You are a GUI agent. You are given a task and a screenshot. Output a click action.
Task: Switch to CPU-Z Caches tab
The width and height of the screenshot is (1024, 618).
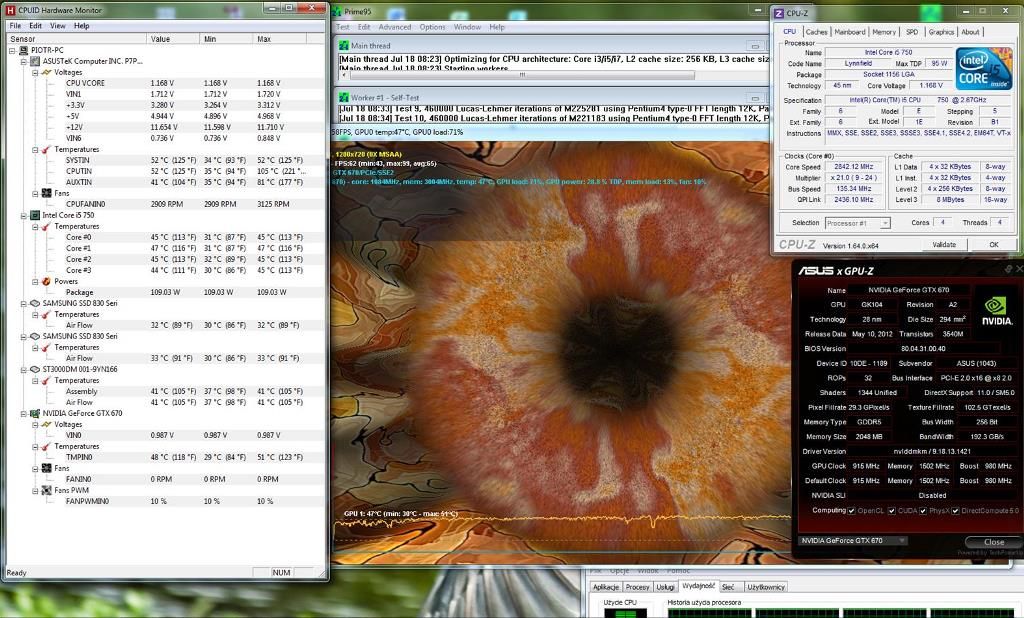[816, 31]
